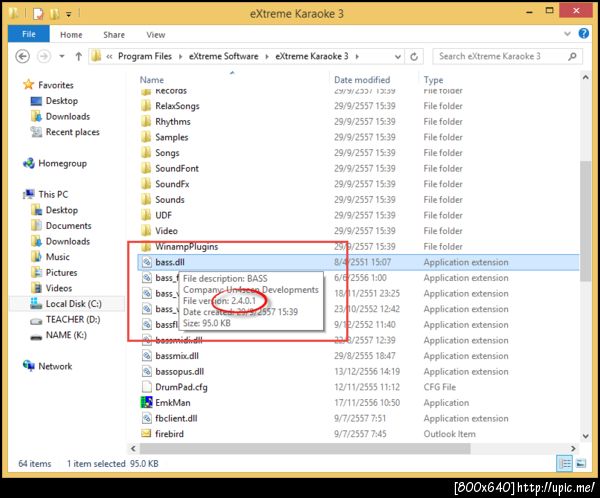Select the SoundFx folder icon

[146, 184]
